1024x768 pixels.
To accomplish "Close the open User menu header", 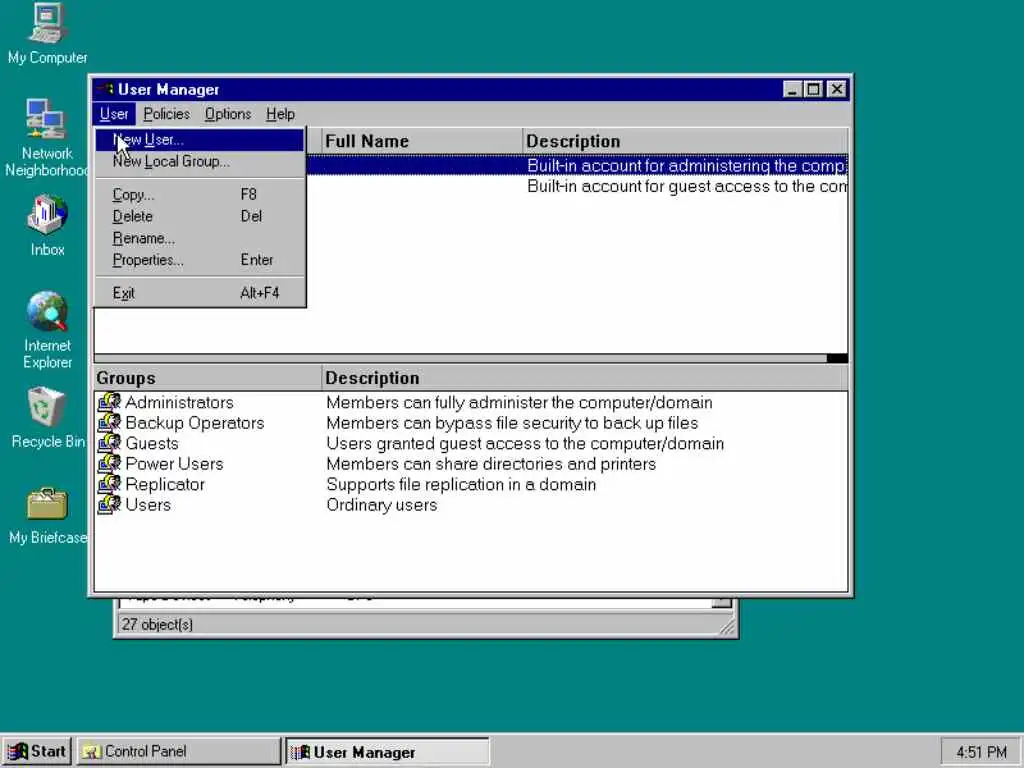I will tap(114, 114).
